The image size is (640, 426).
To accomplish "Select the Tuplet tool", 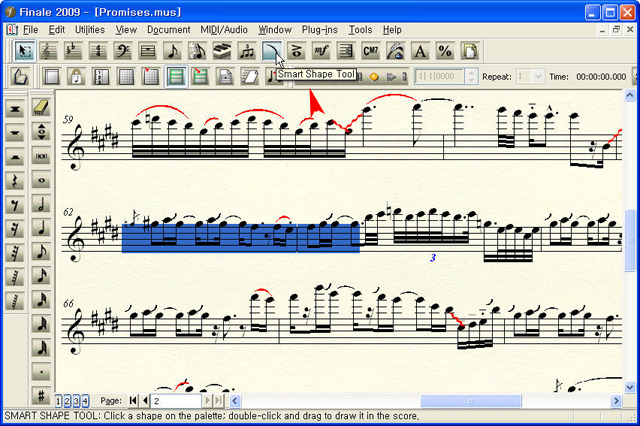I will pos(247,51).
